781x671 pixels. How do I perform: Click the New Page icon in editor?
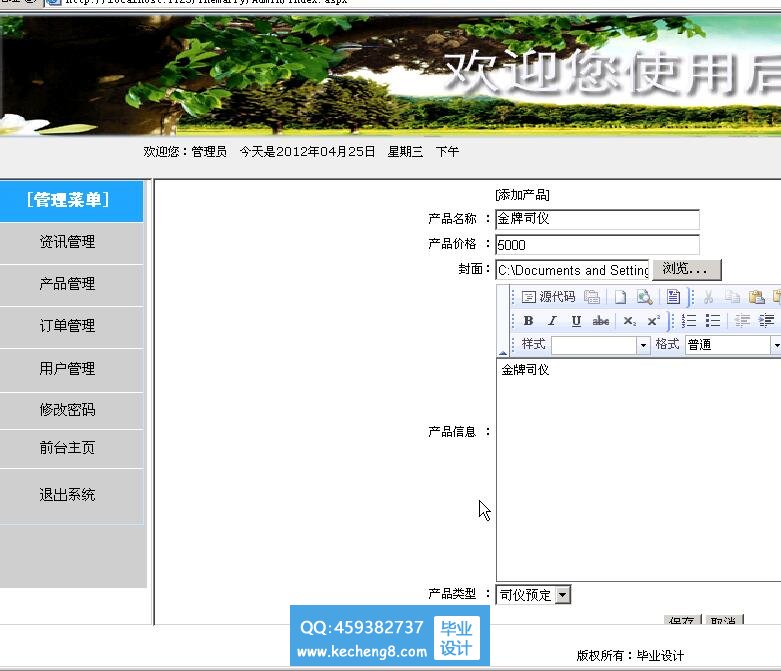point(620,297)
